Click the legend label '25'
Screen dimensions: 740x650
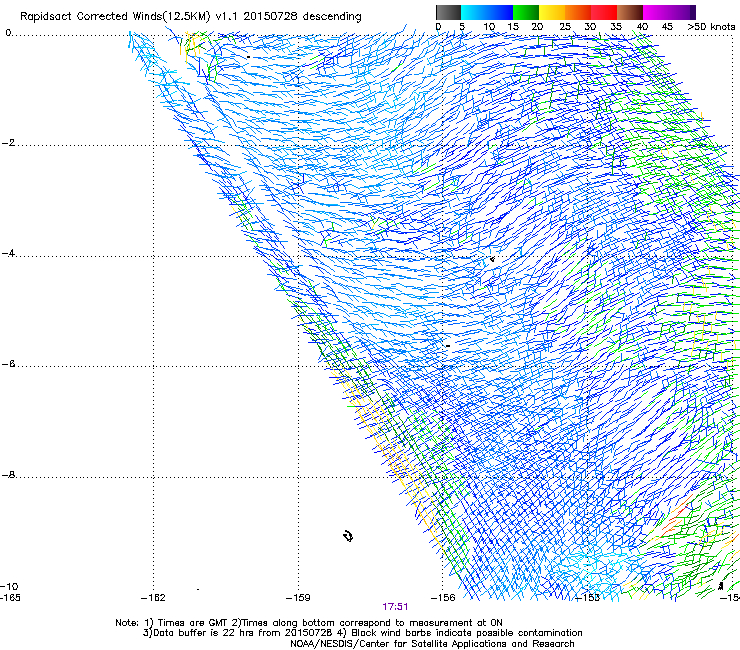(x=565, y=27)
